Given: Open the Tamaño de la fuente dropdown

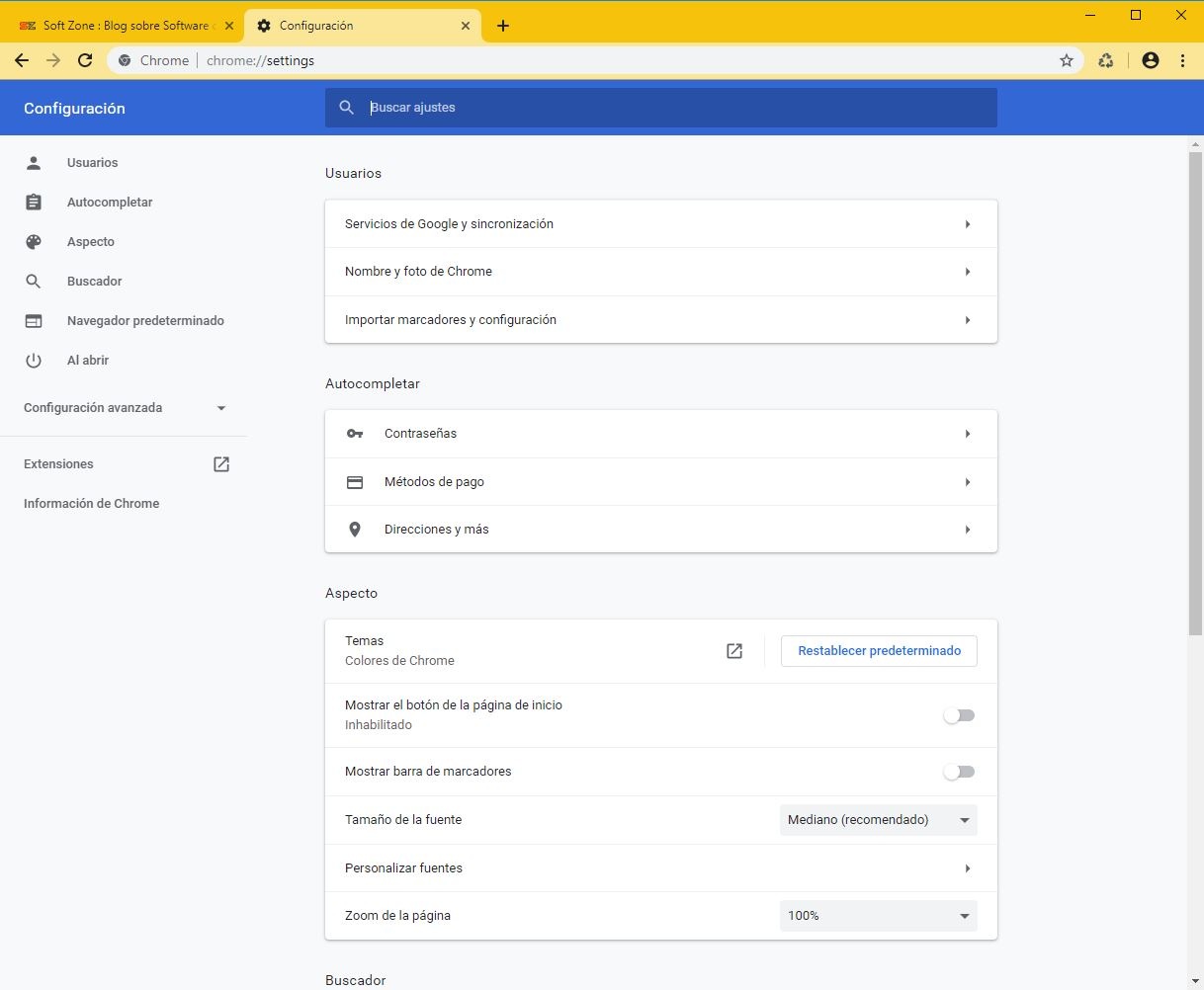Looking at the screenshot, I should tap(878, 820).
